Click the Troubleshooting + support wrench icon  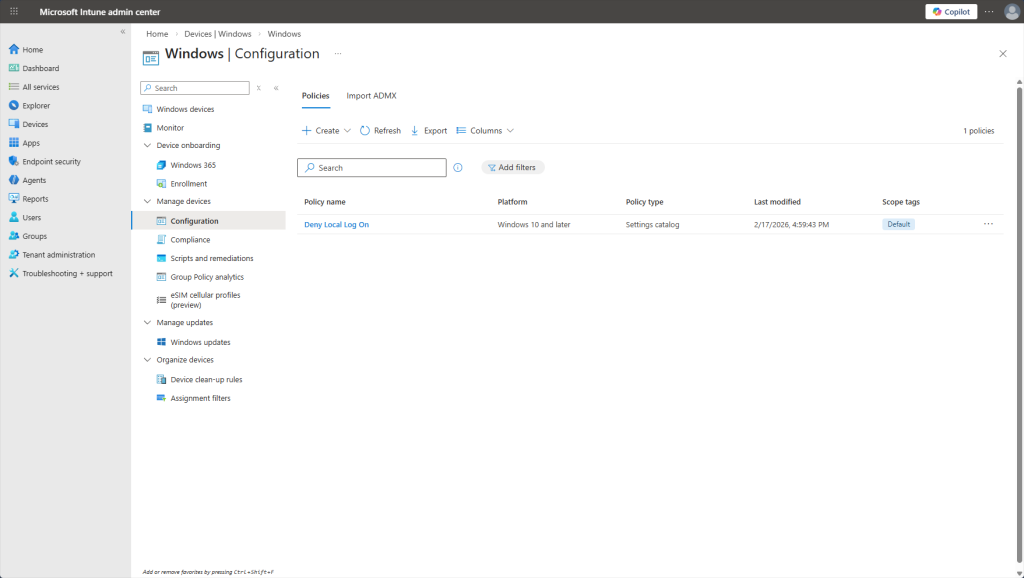pos(14,273)
